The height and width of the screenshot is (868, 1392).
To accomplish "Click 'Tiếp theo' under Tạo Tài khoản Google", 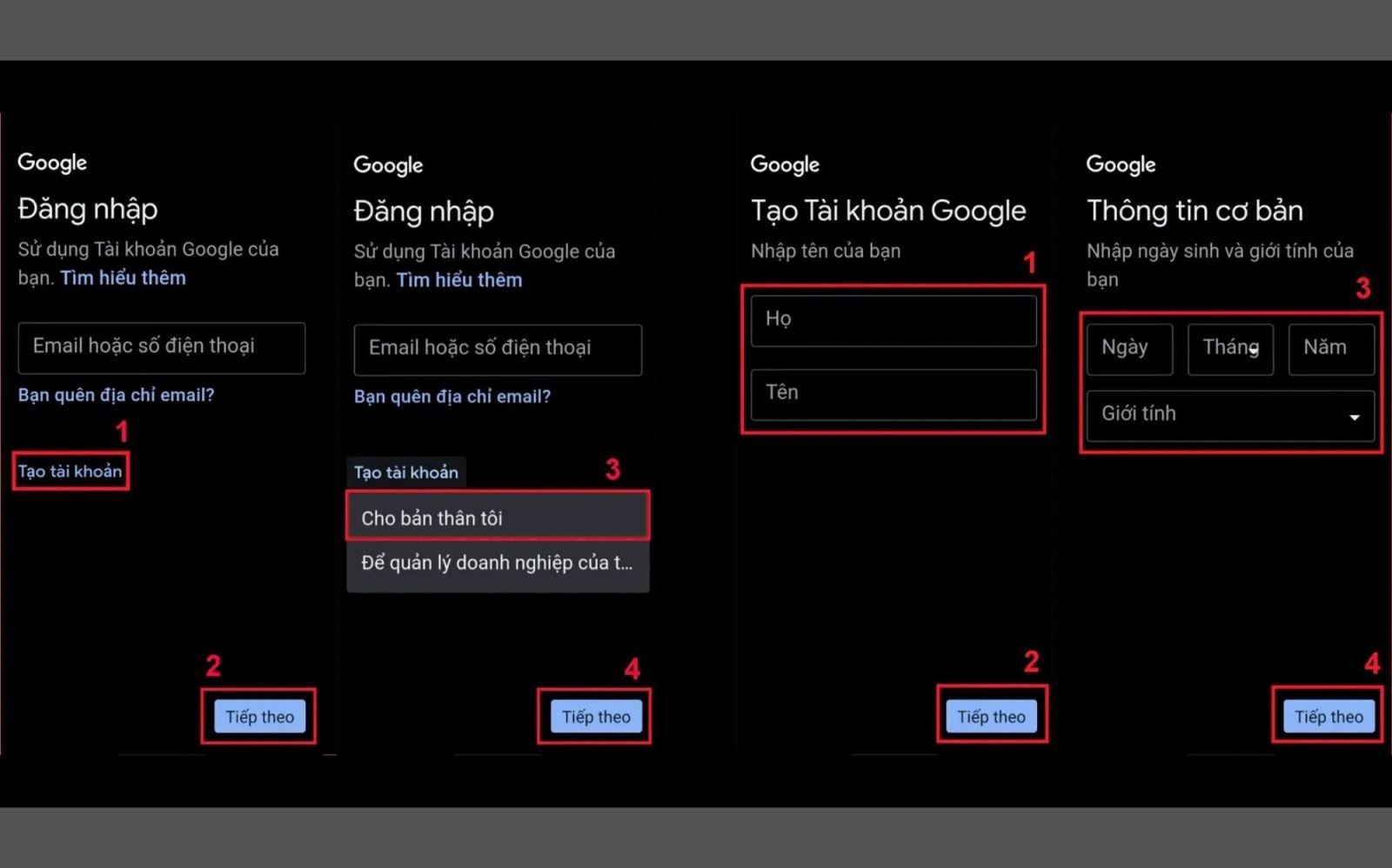I will 991,717.
